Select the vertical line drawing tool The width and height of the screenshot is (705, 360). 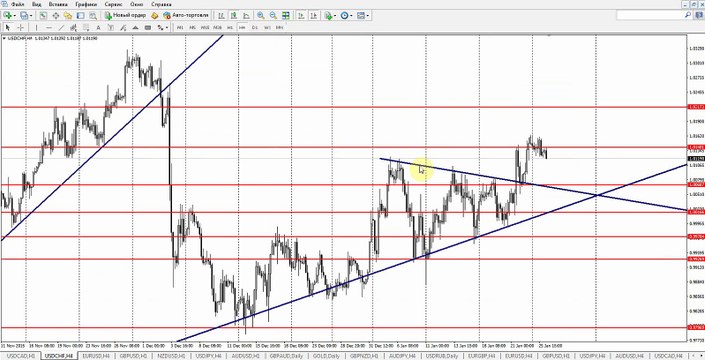36,27
